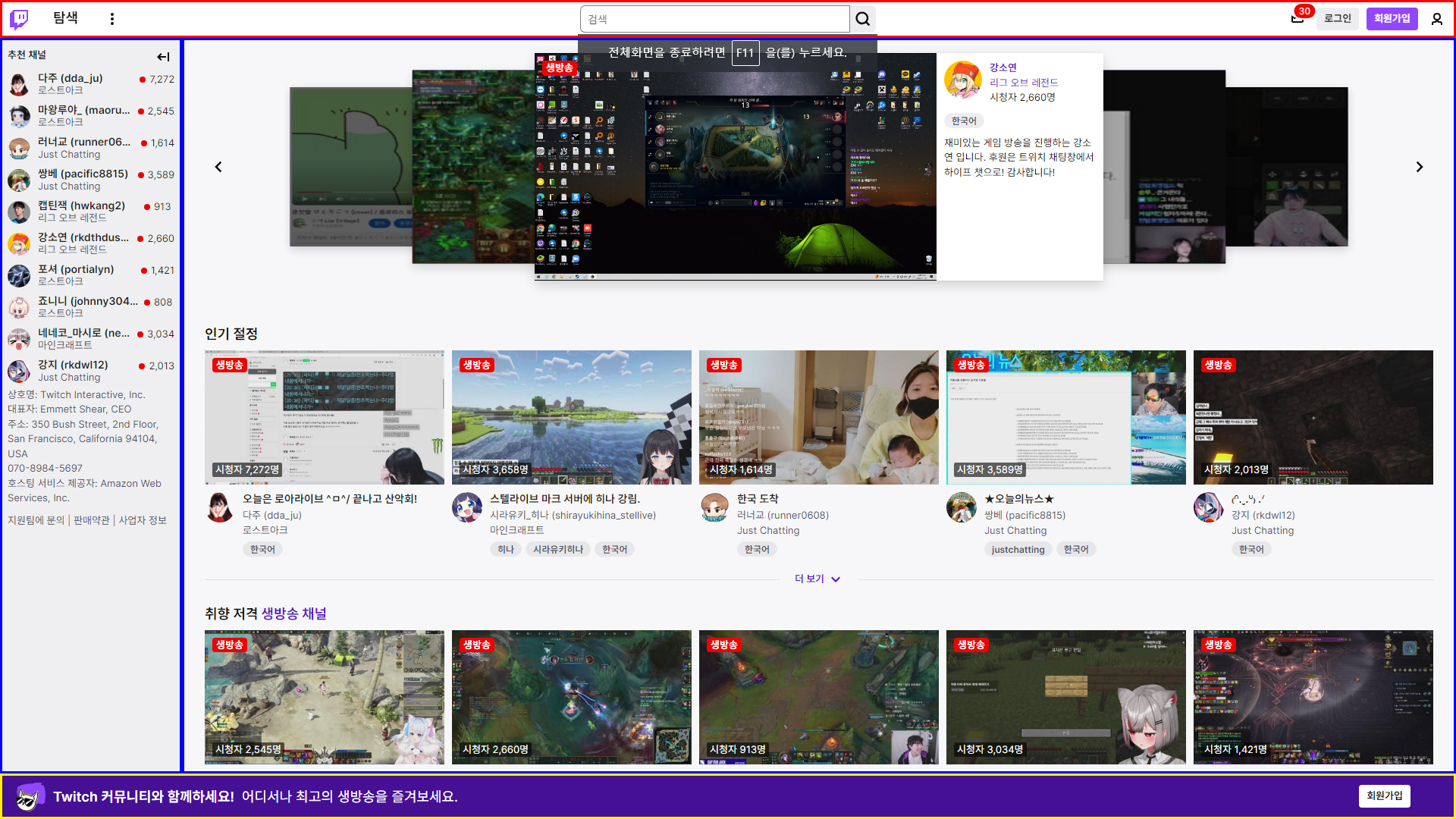Viewport: 1456px width, 819px height.
Task: Open 포셔 (portialyn) avatar in sidebar
Action: click(x=19, y=275)
